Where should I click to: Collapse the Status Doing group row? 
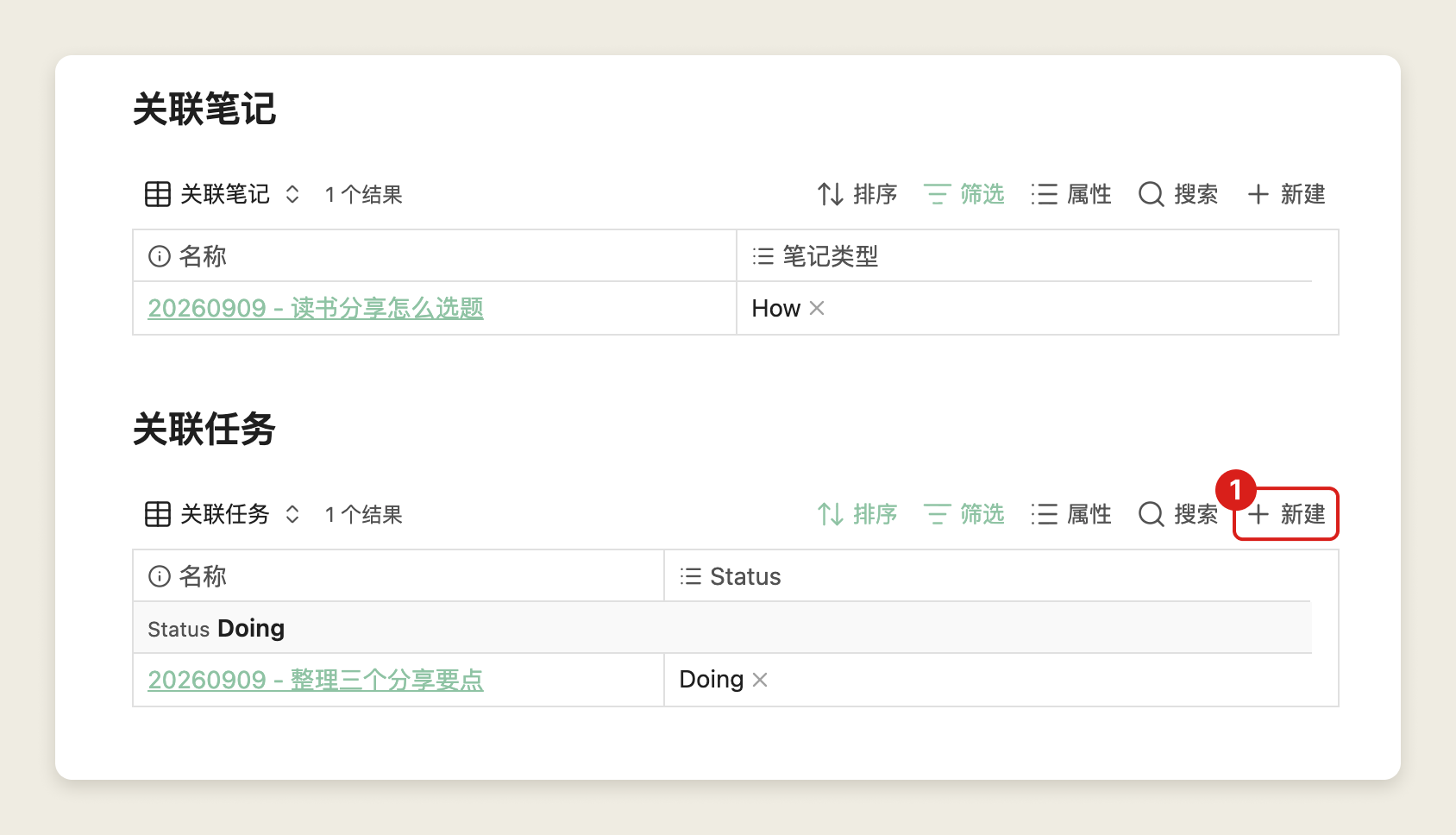pos(722,628)
